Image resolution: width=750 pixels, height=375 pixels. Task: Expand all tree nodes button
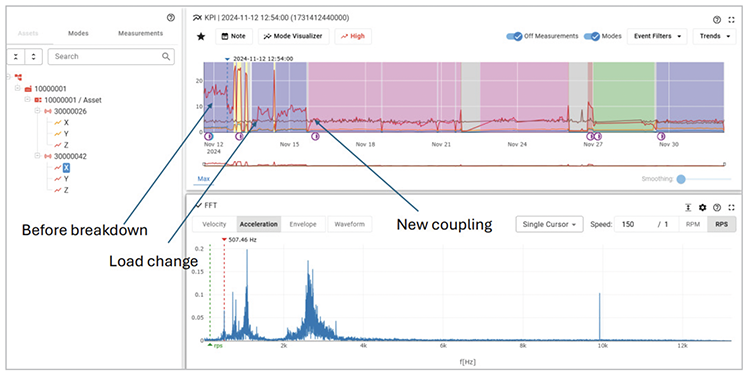[x=33, y=56]
